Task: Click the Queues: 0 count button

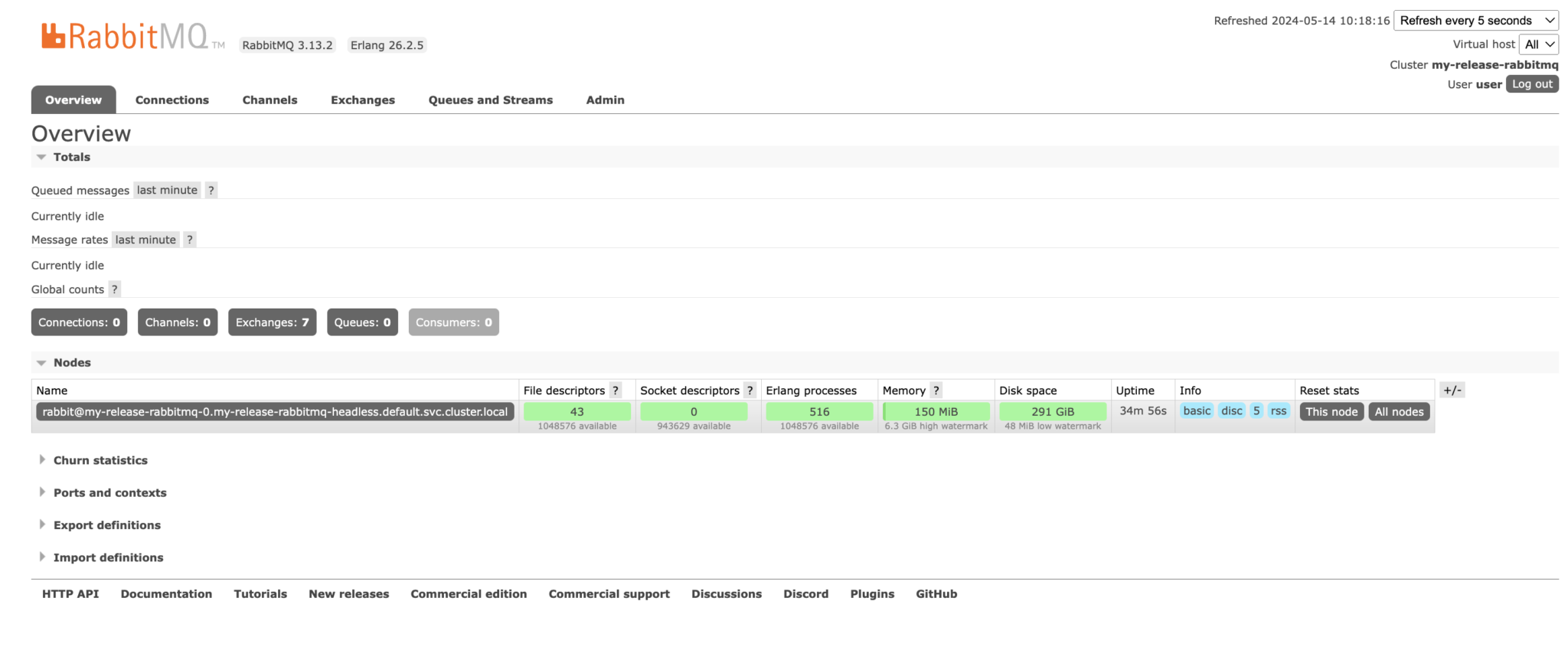Action: coord(362,322)
